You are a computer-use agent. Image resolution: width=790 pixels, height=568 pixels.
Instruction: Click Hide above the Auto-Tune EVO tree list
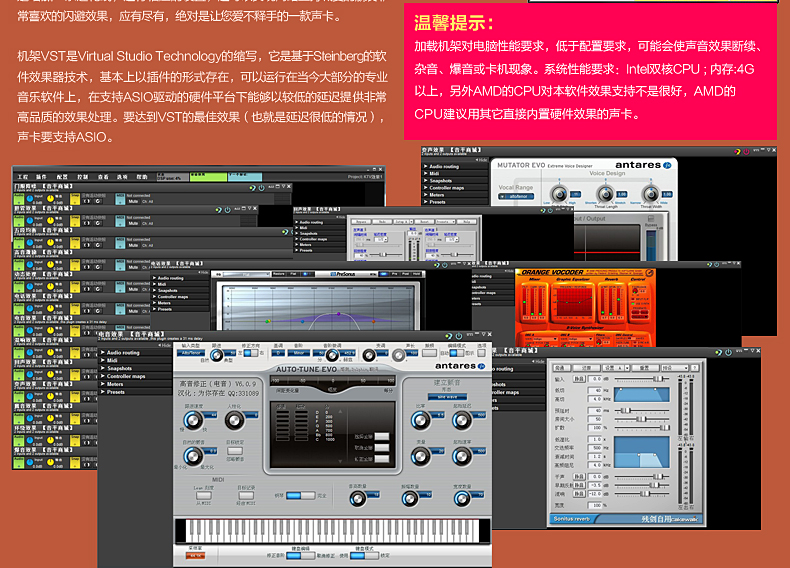165,345
